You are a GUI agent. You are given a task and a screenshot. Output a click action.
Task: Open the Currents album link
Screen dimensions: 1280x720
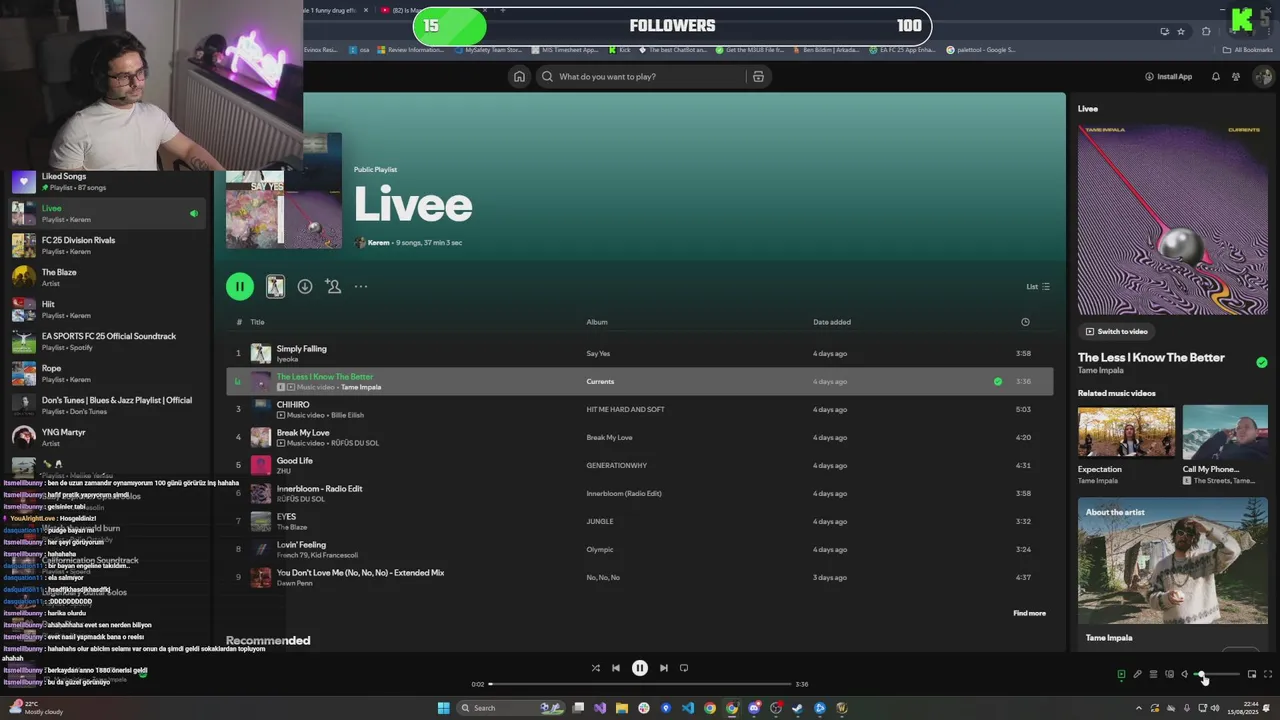coord(600,381)
